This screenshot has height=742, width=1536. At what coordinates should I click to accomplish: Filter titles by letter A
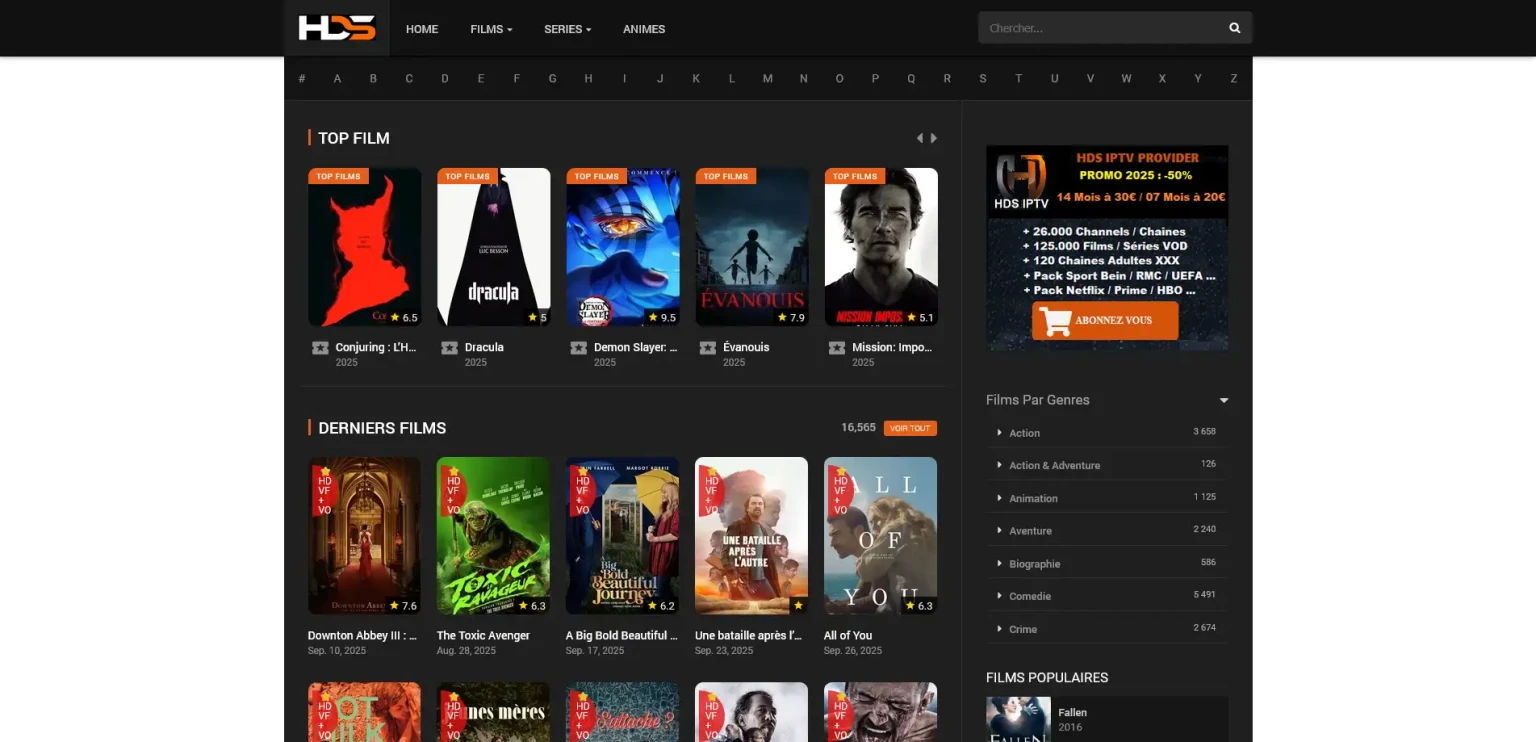(337, 78)
